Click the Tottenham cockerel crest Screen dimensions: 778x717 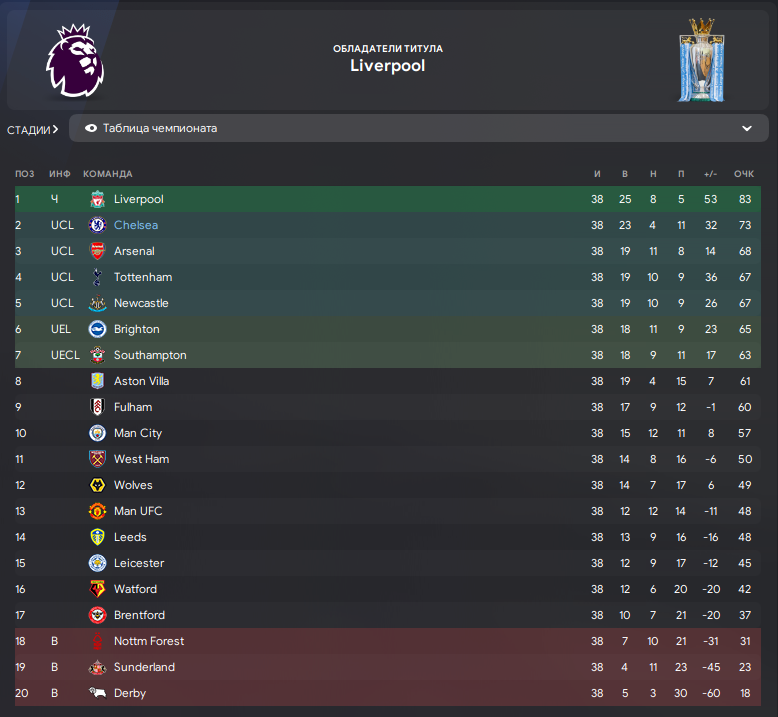pos(97,277)
